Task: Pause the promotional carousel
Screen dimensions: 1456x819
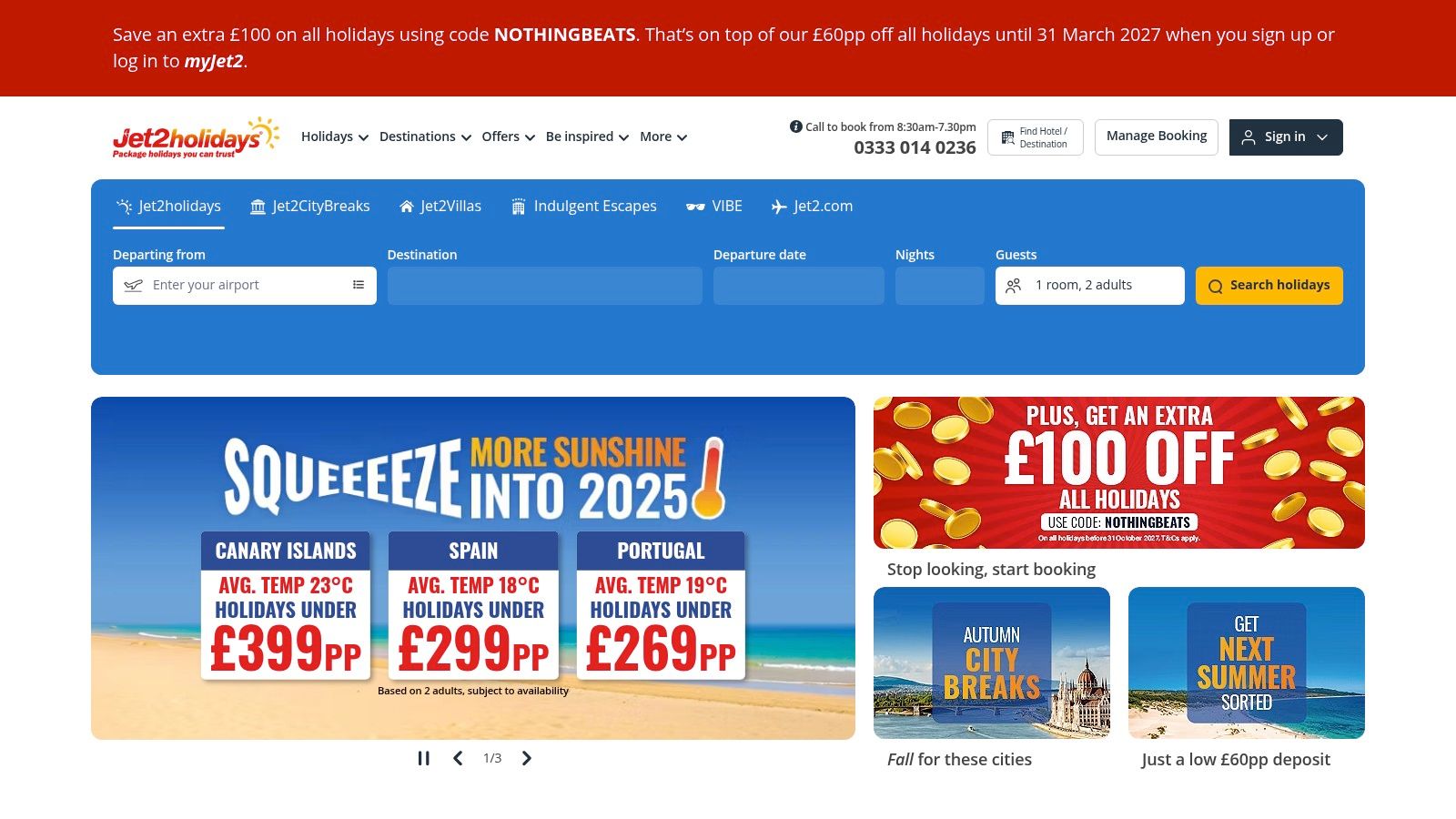Action: pos(423,758)
